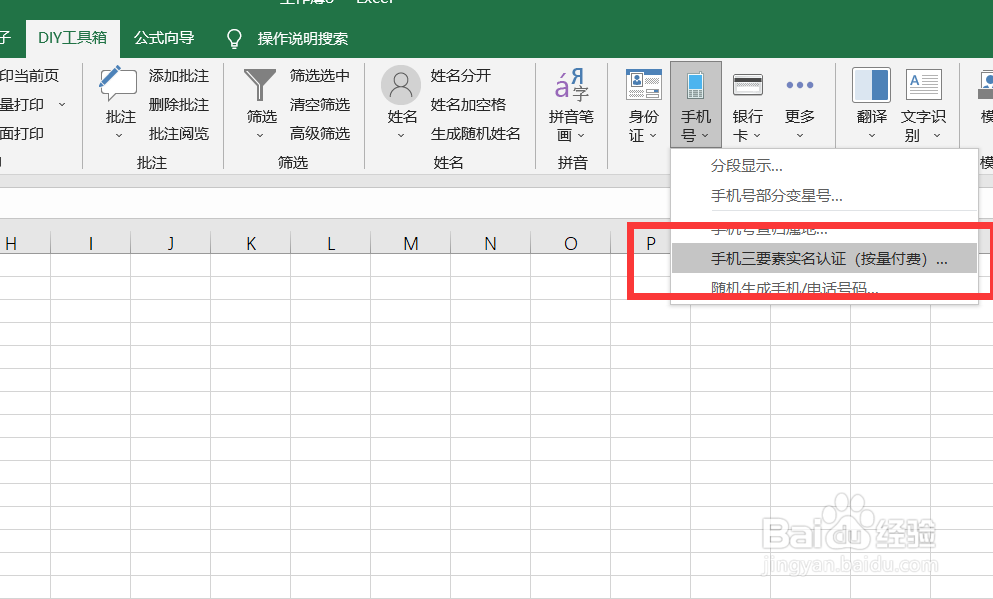
Task: Click the 筛选 funnel filter icon
Action: pos(260,84)
